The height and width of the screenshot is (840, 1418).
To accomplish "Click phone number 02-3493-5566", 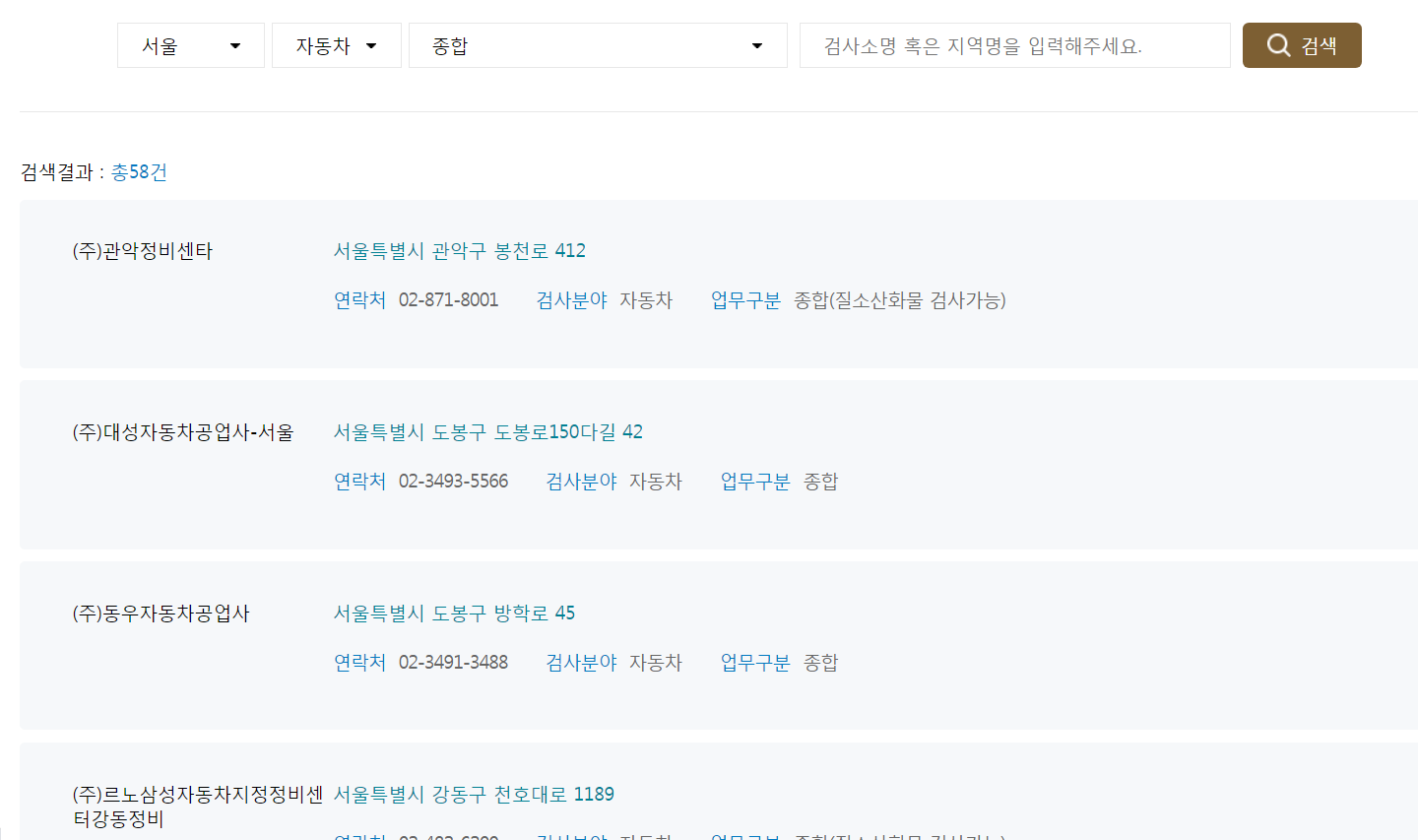I will coord(454,482).
